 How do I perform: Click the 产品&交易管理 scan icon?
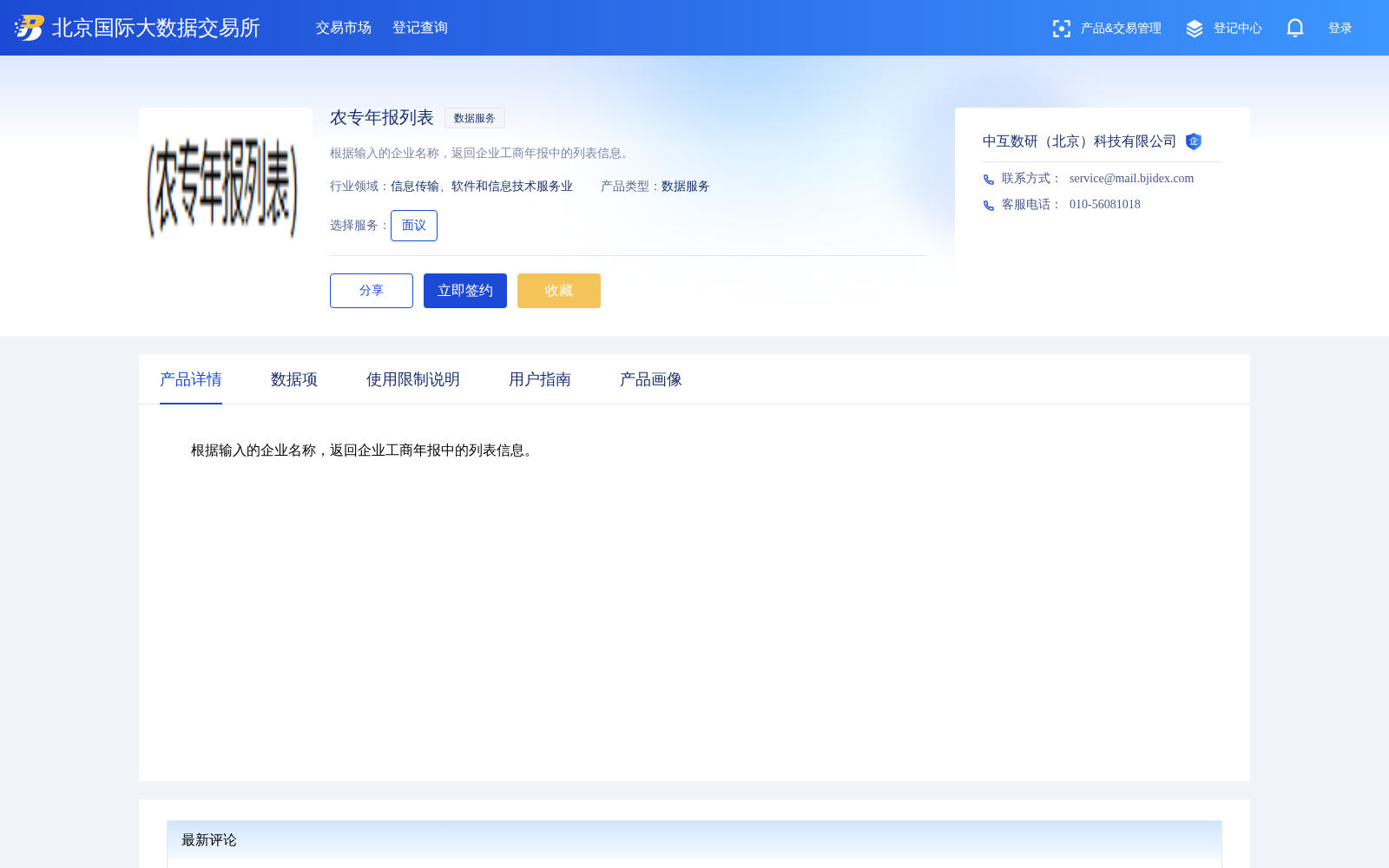[1061, 29]
